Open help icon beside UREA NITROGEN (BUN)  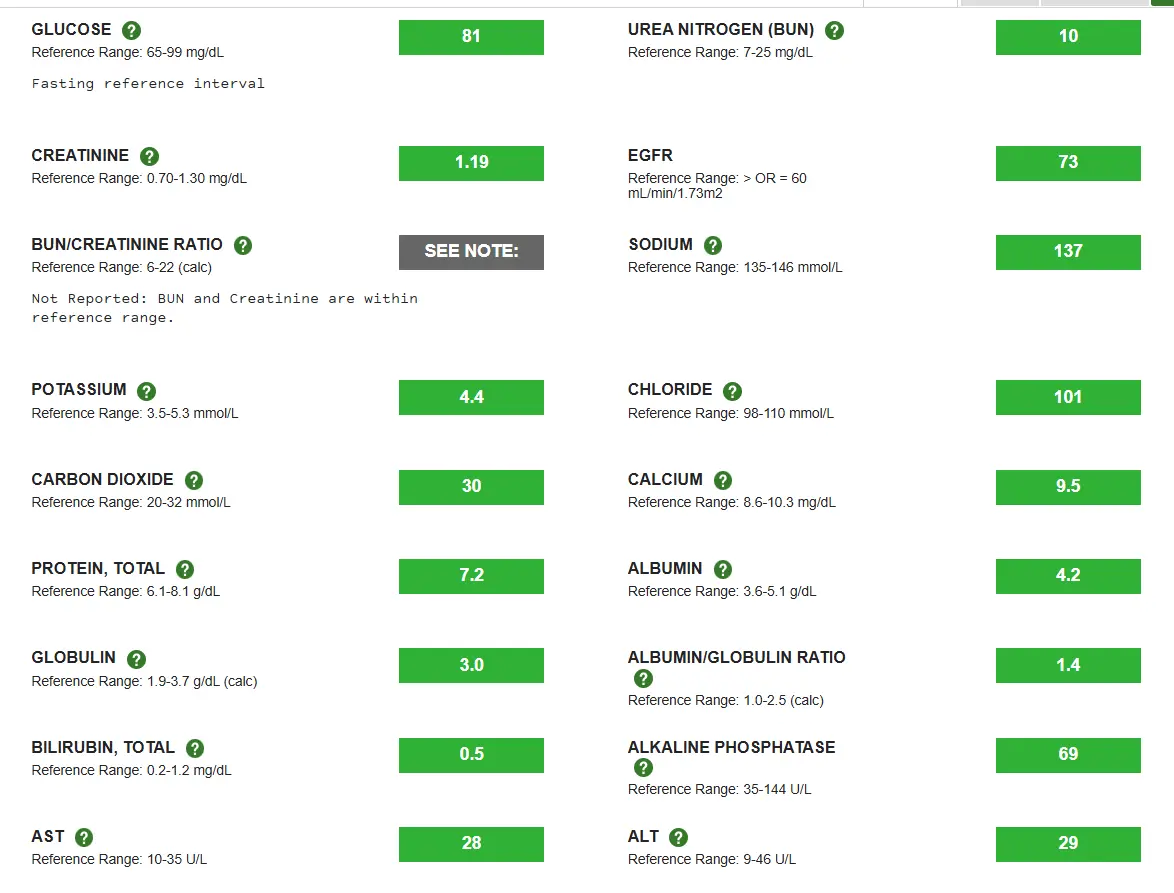[834, 31]
